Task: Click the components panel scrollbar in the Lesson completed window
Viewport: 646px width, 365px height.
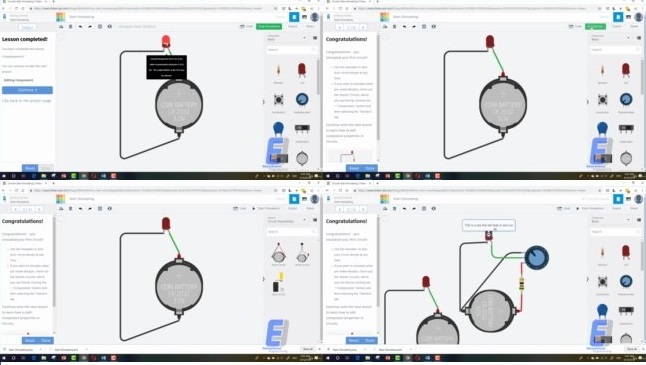Action: (x=318, y=76)
